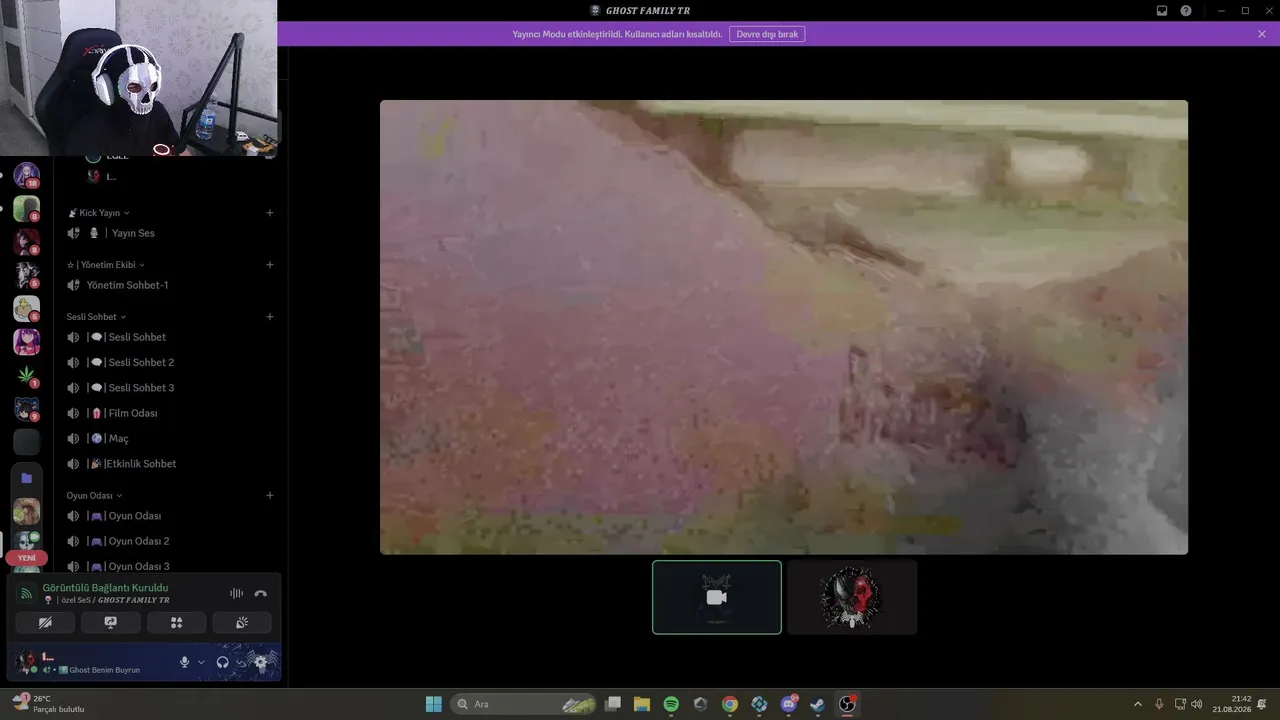Toggle the camera on or off

(45, 622)
